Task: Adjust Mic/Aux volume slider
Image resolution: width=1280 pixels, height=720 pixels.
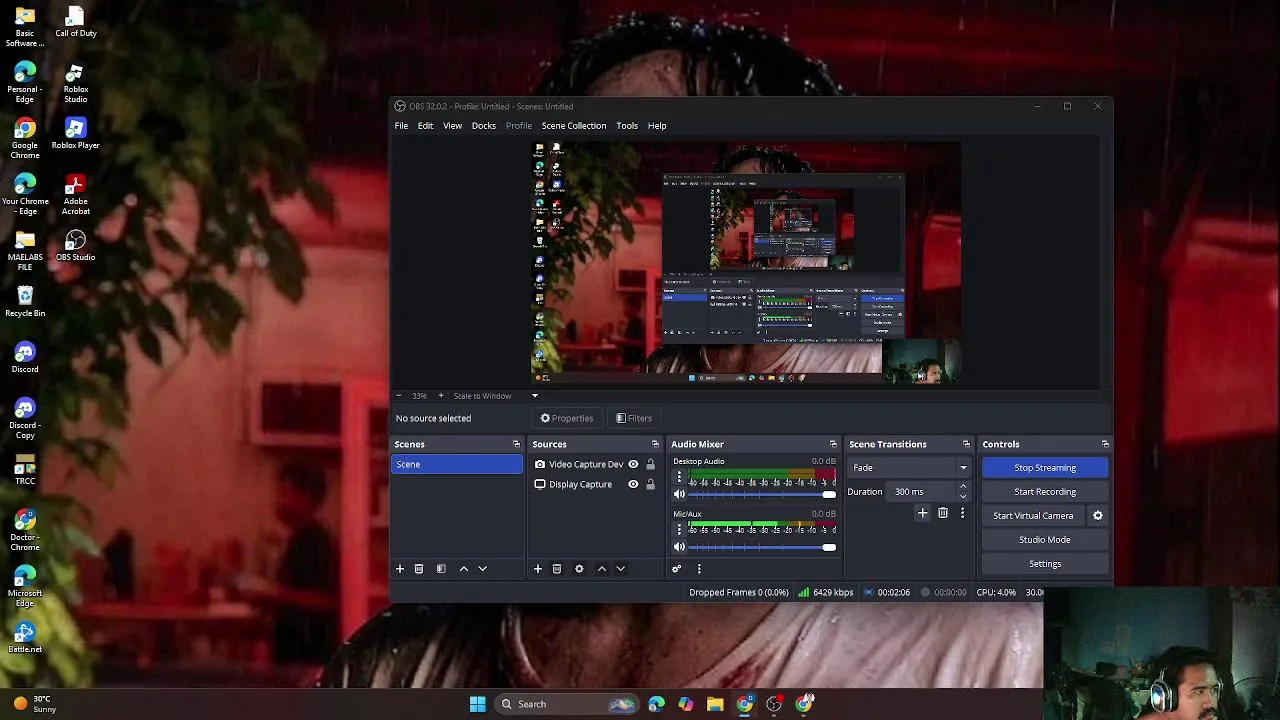Action: [762, 547]
